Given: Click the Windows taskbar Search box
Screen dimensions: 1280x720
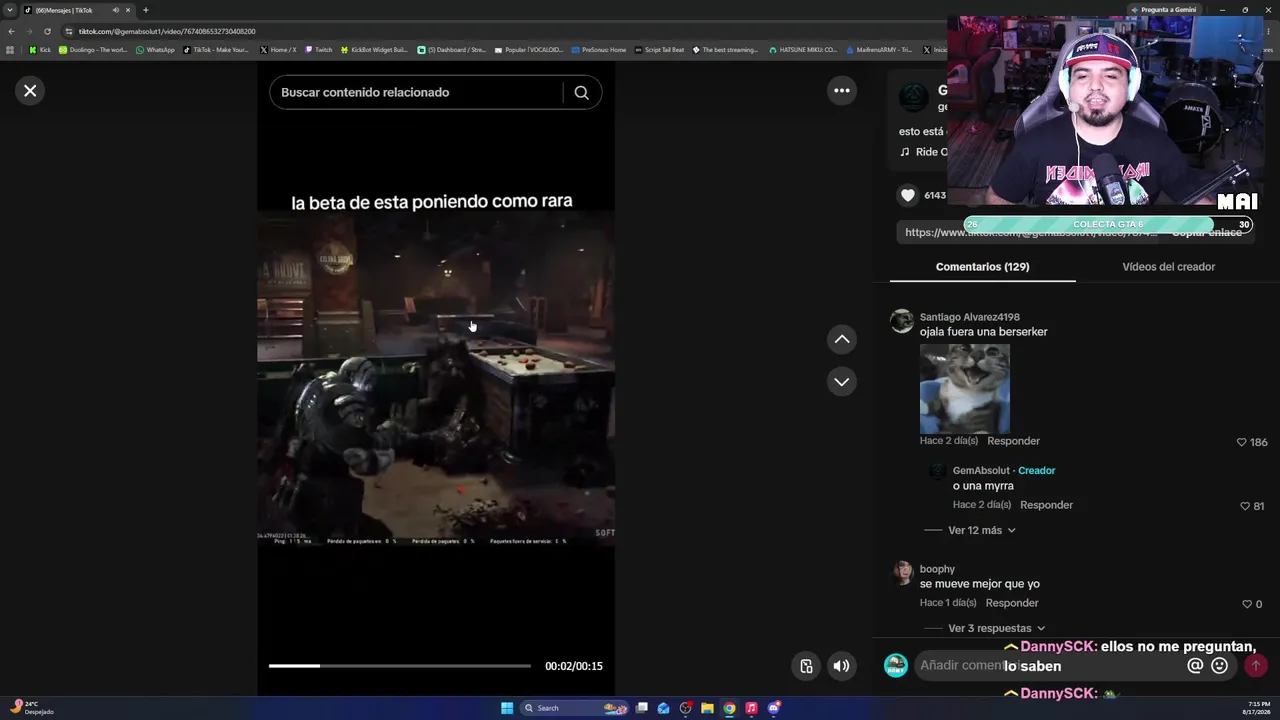Looking at the screenshot, I should (575, 708).
